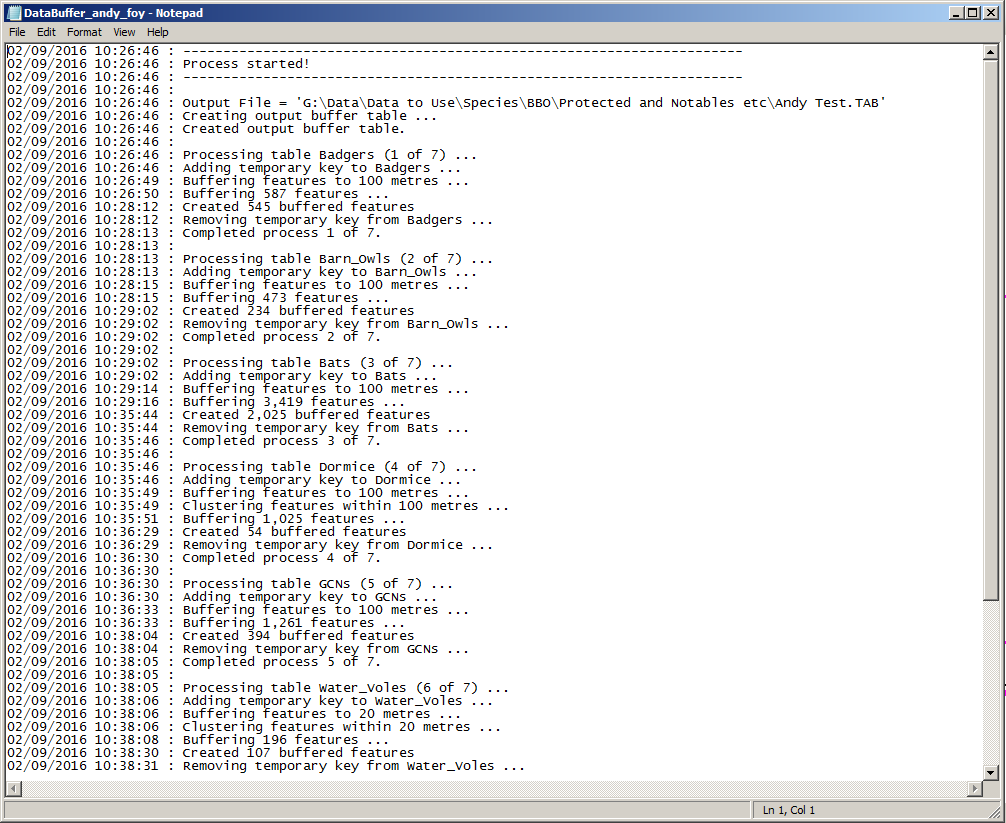The image size is (1006, 823).
Task: Click 'Buffering 1,261 features' line
Action: (294, 623)
